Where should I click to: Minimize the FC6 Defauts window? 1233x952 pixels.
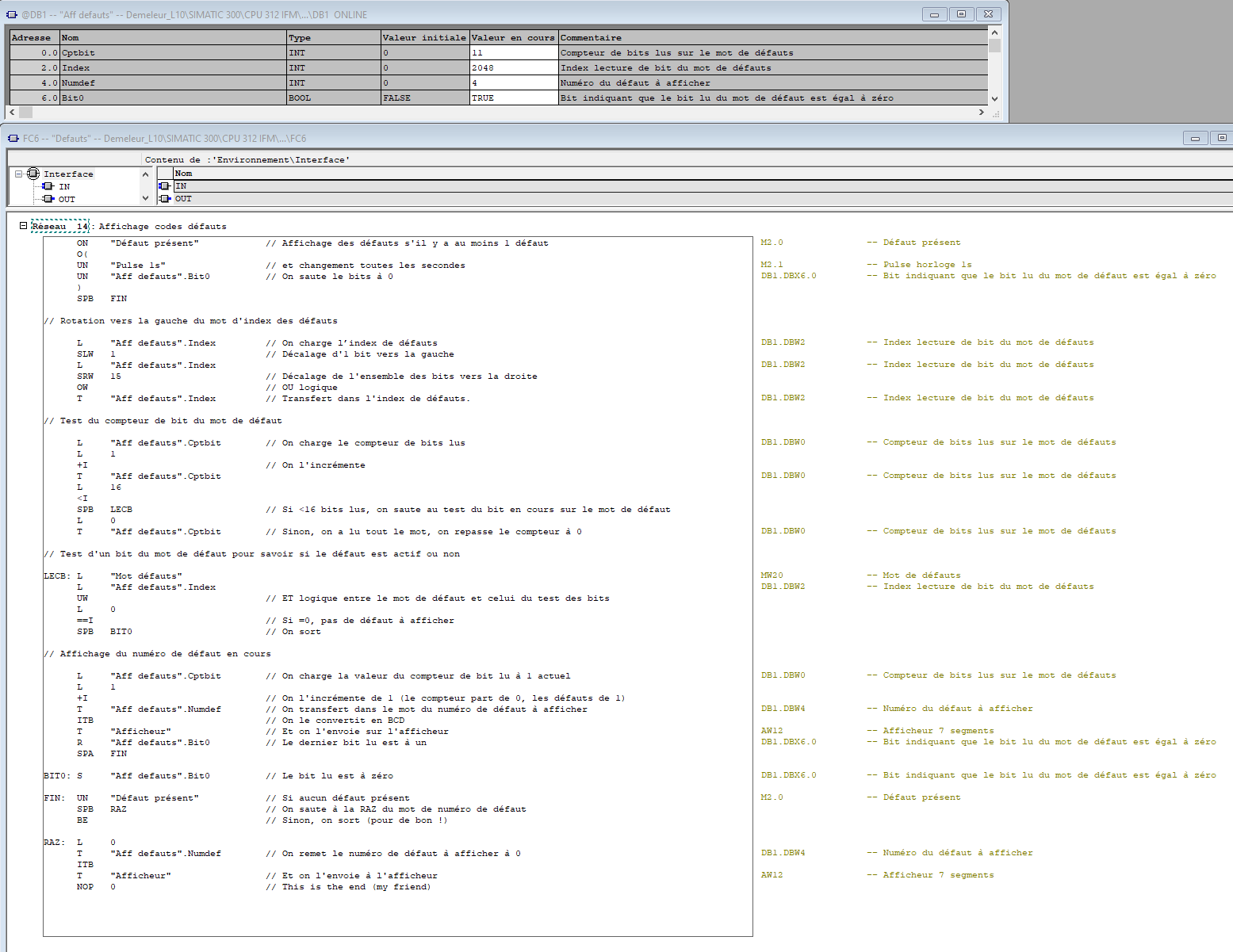[x=1195, y=138]
